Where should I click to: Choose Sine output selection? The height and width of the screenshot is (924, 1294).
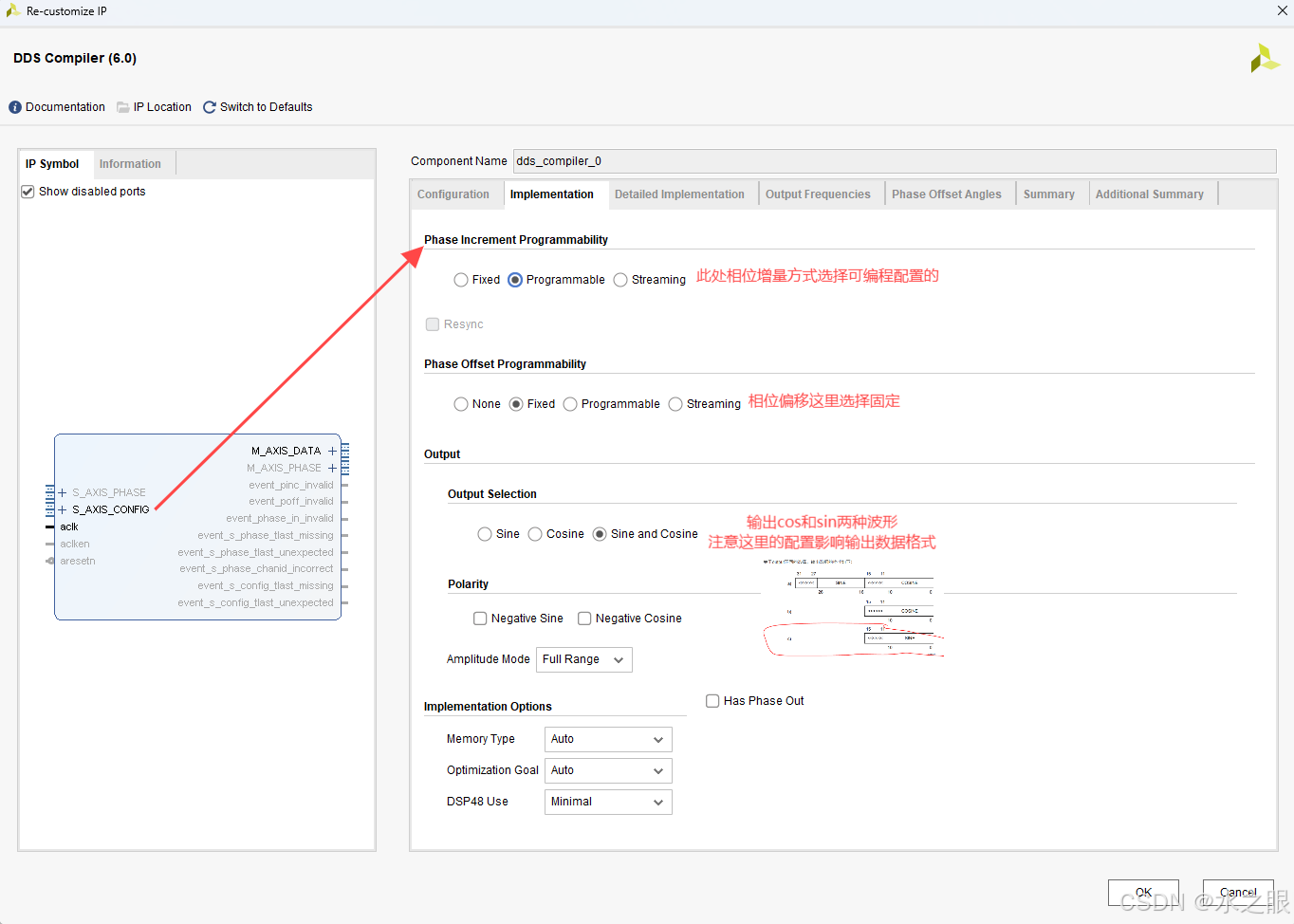coord(485,534)
